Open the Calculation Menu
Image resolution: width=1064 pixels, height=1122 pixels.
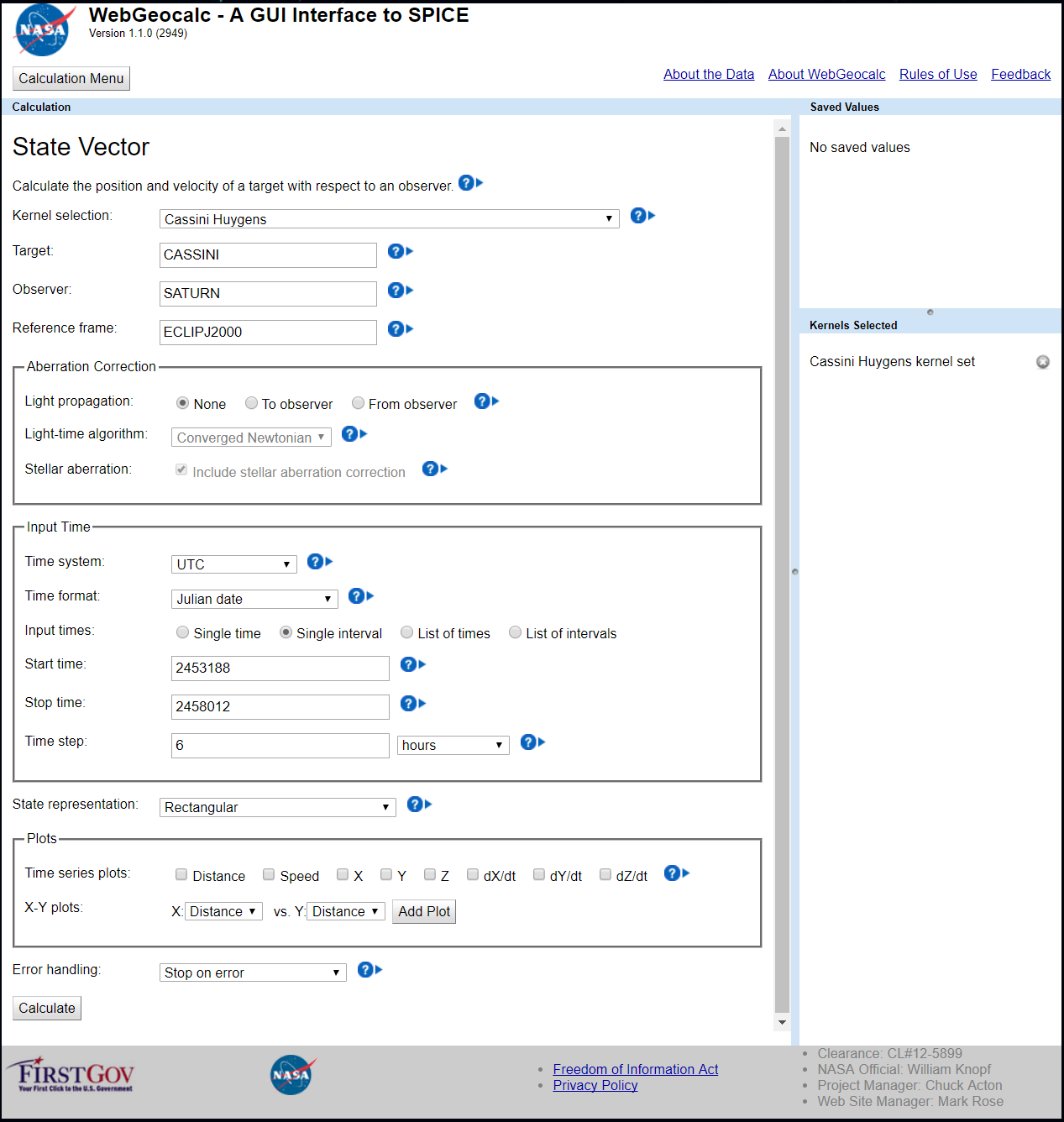click(71, 79)
